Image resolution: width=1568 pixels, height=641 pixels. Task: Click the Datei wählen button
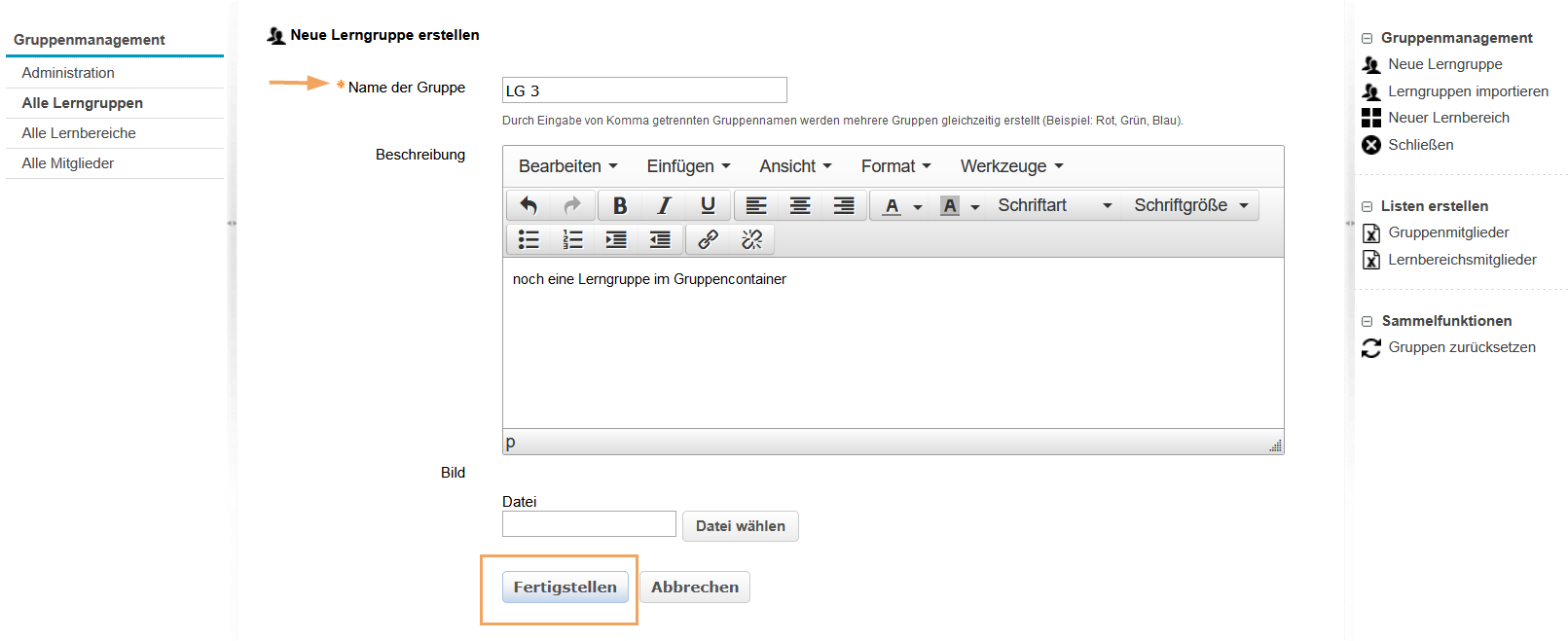pos(741,526)
